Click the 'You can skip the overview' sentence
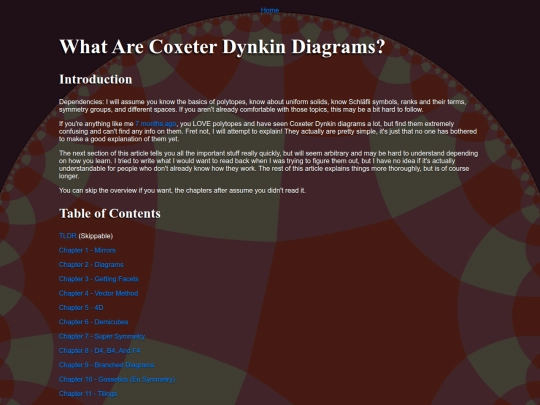Screen dimensions: 540x405 [182, 190]
